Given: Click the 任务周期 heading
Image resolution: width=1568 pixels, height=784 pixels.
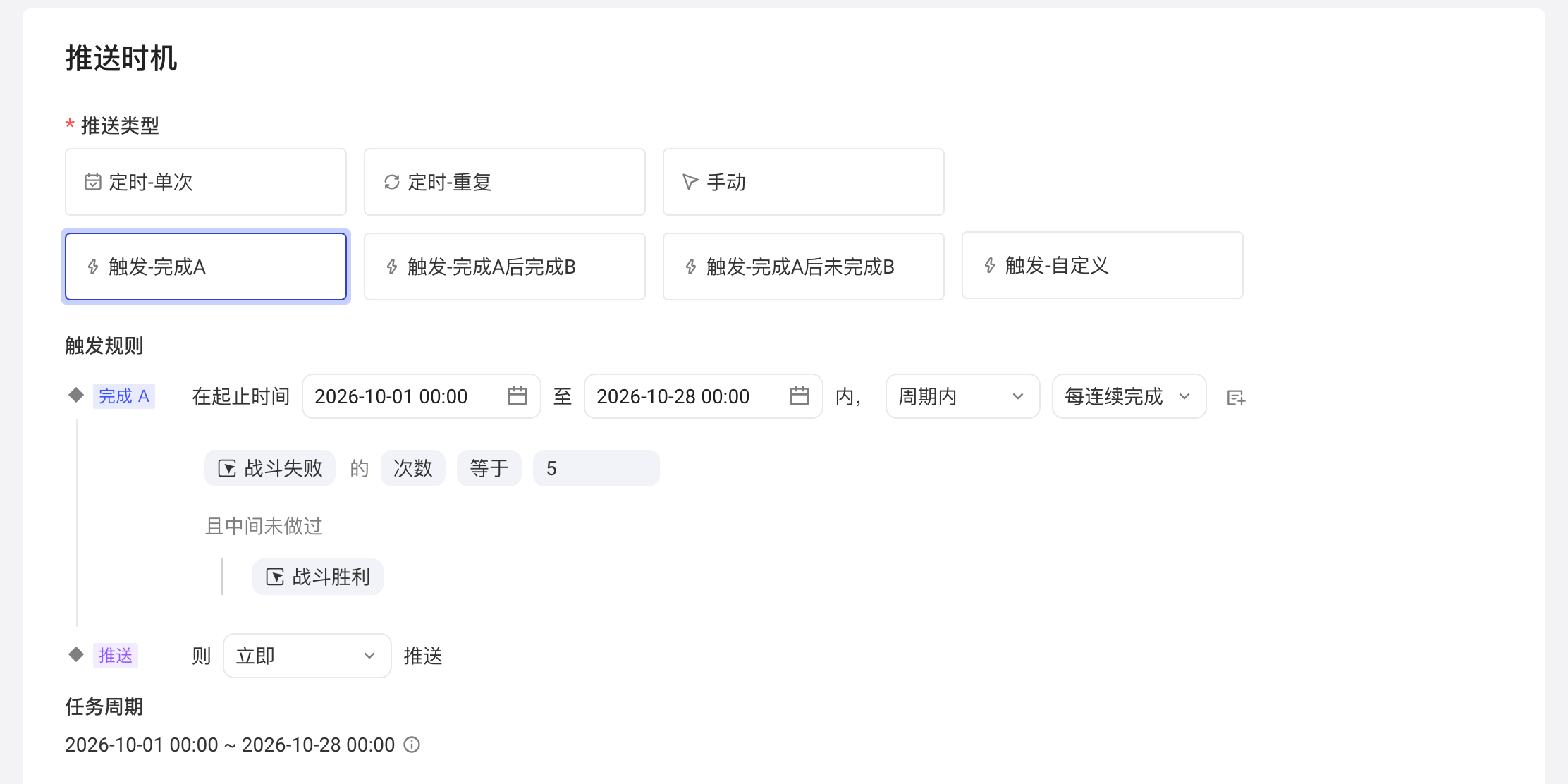Looking at the screenshot, I should point(104,706).
